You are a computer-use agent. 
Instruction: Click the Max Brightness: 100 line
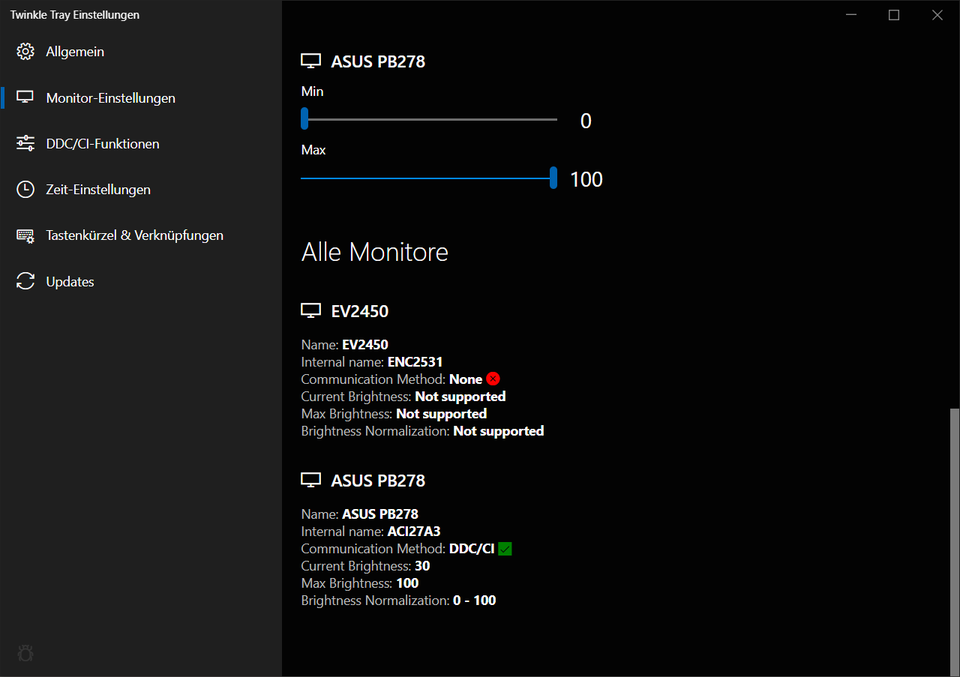[360, 583]
